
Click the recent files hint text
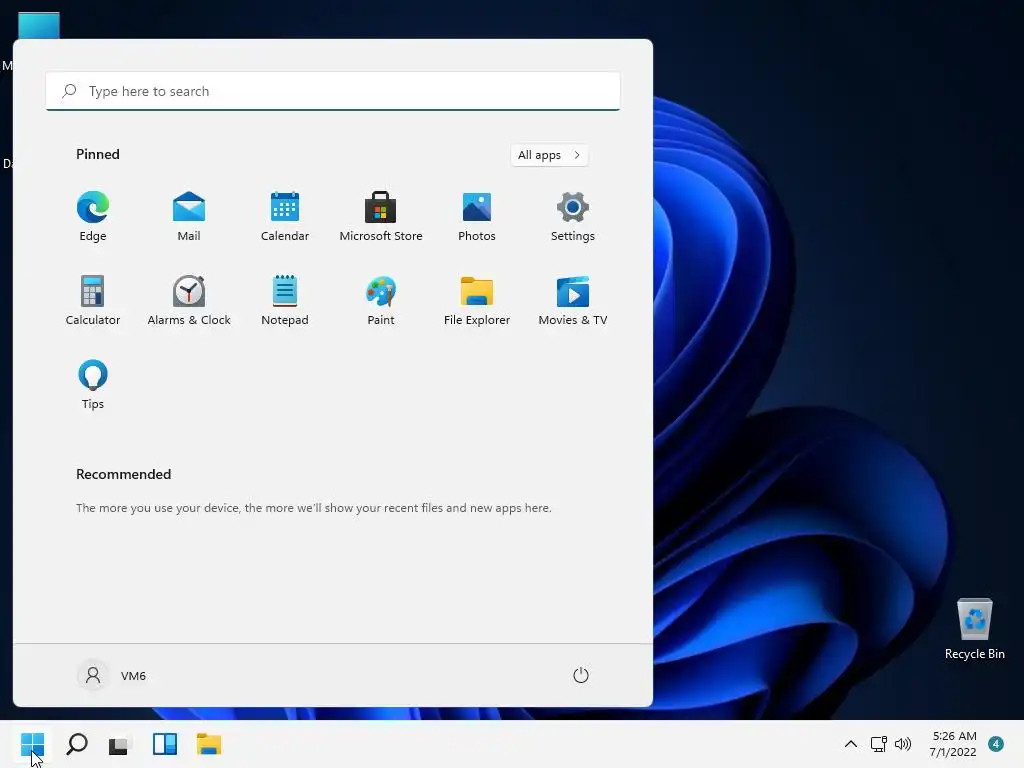(x=313, y=507)
